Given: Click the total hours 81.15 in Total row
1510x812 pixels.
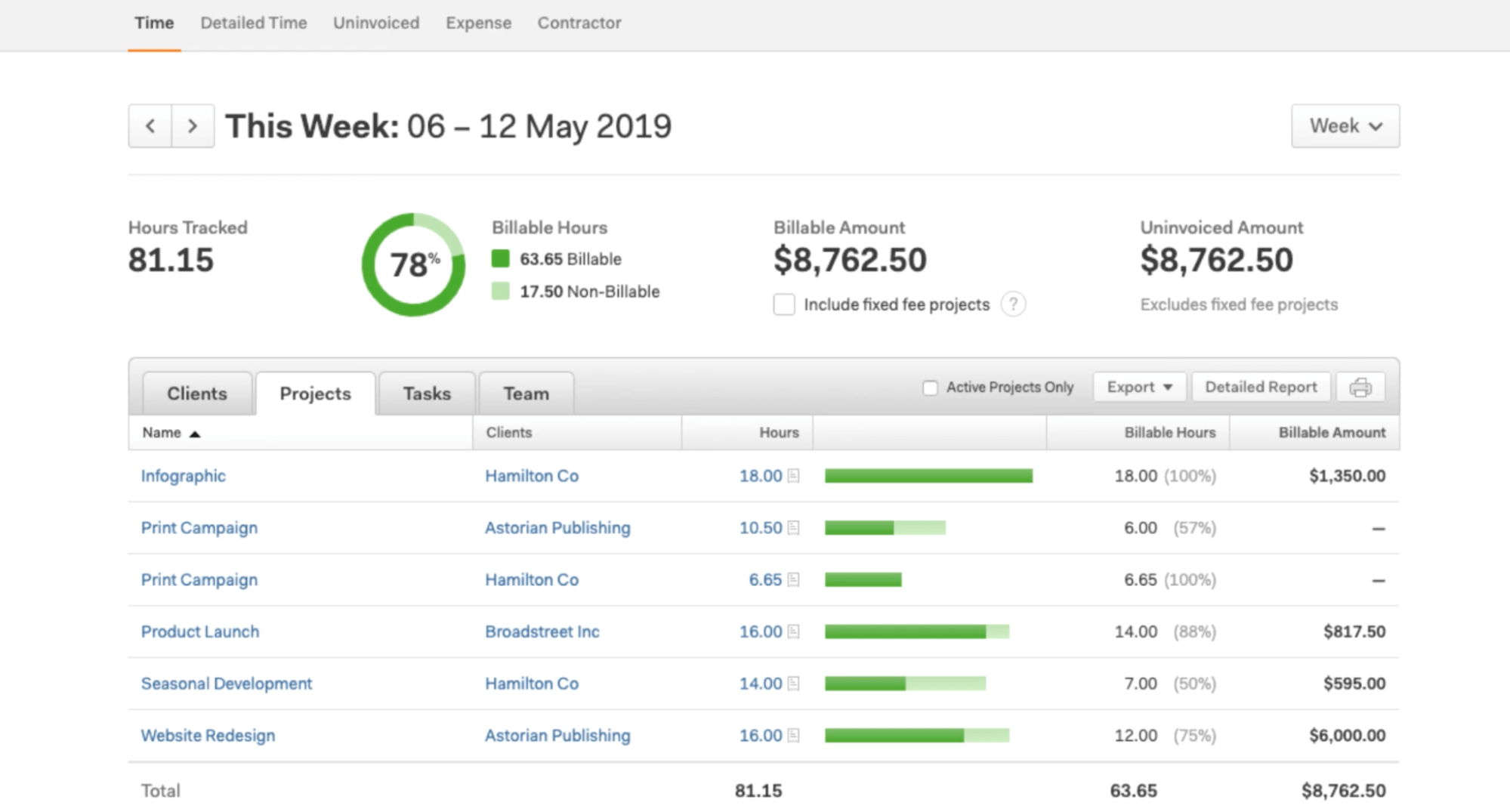Looking at the screenshot, I should click(x=758, y=791).
